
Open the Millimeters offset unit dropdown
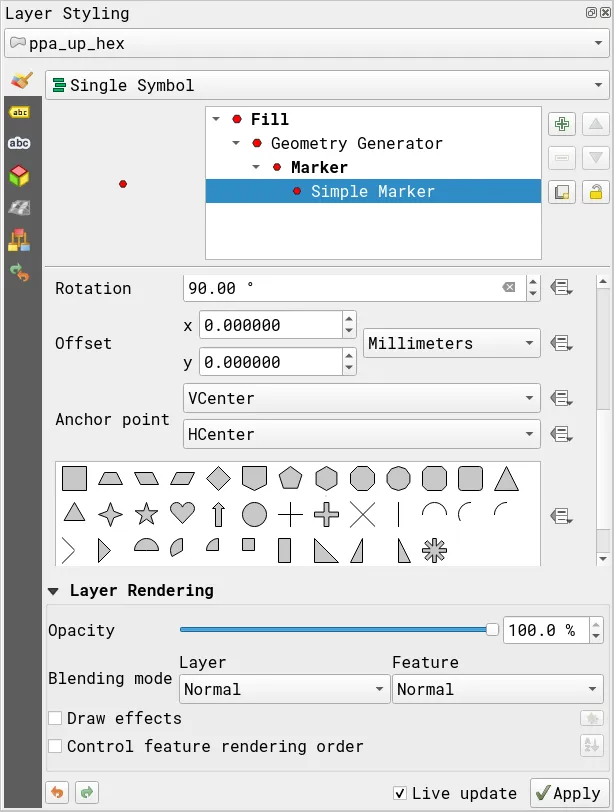pos(451,343)
